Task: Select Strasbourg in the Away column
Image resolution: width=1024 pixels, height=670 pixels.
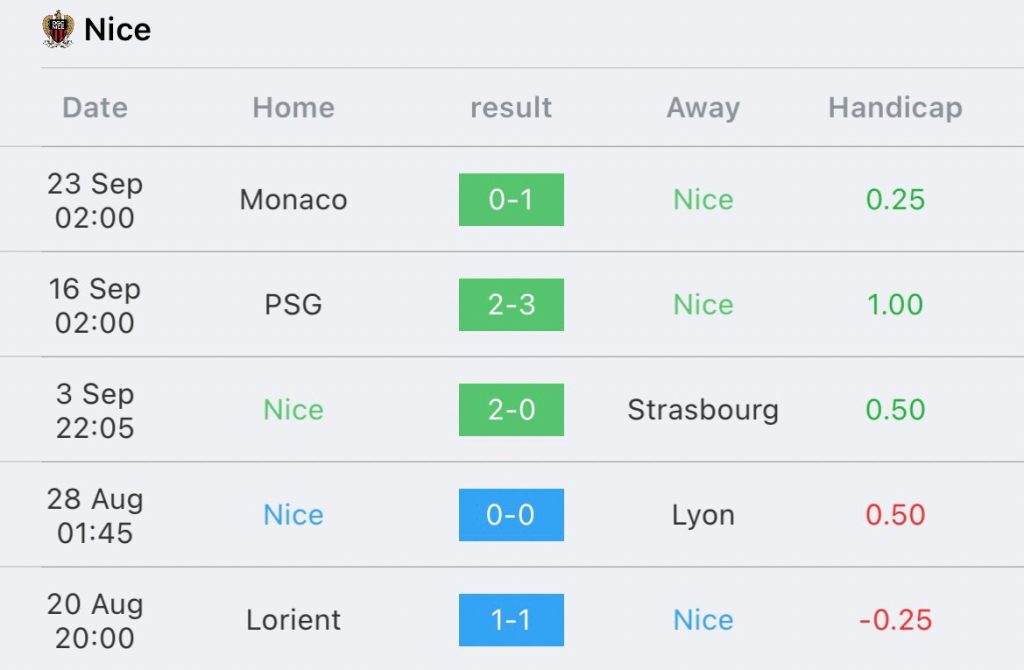Action: click(x=702, y=410)
